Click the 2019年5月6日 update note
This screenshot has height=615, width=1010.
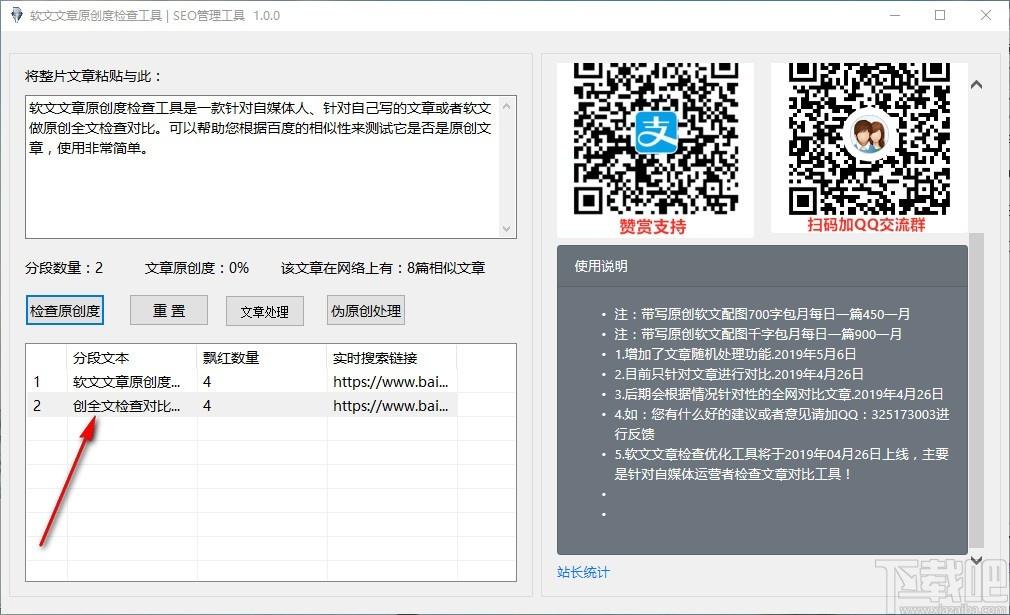point(735,354)
